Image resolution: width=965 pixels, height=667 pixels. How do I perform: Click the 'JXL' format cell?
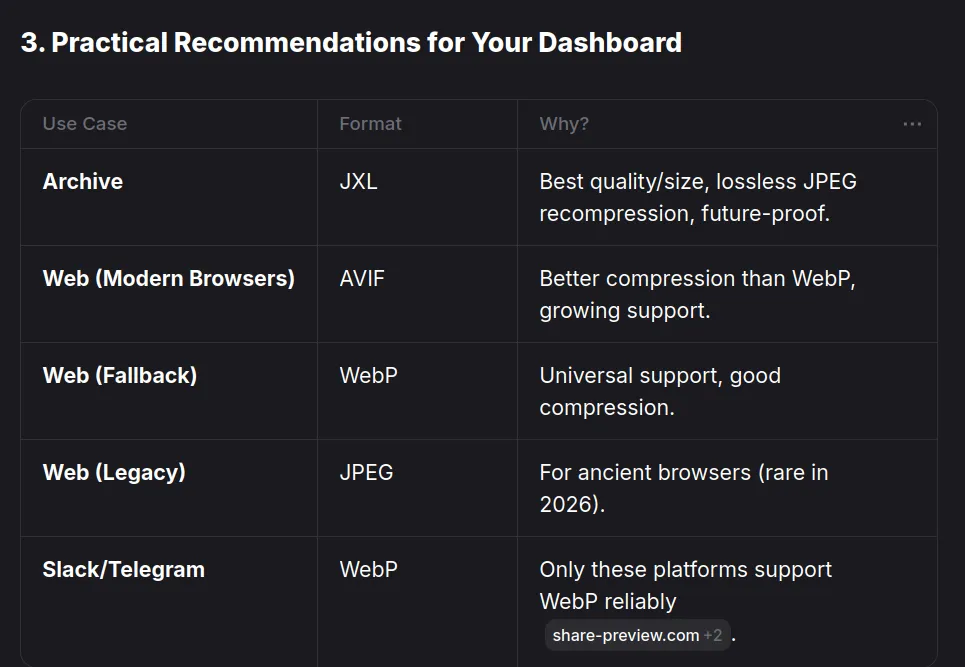point(359,182)
